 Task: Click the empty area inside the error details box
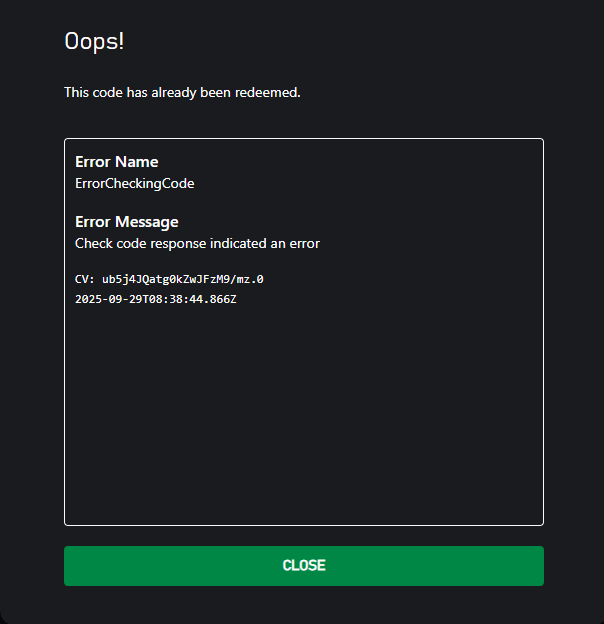pyautogui.click(x=303, y=420)
